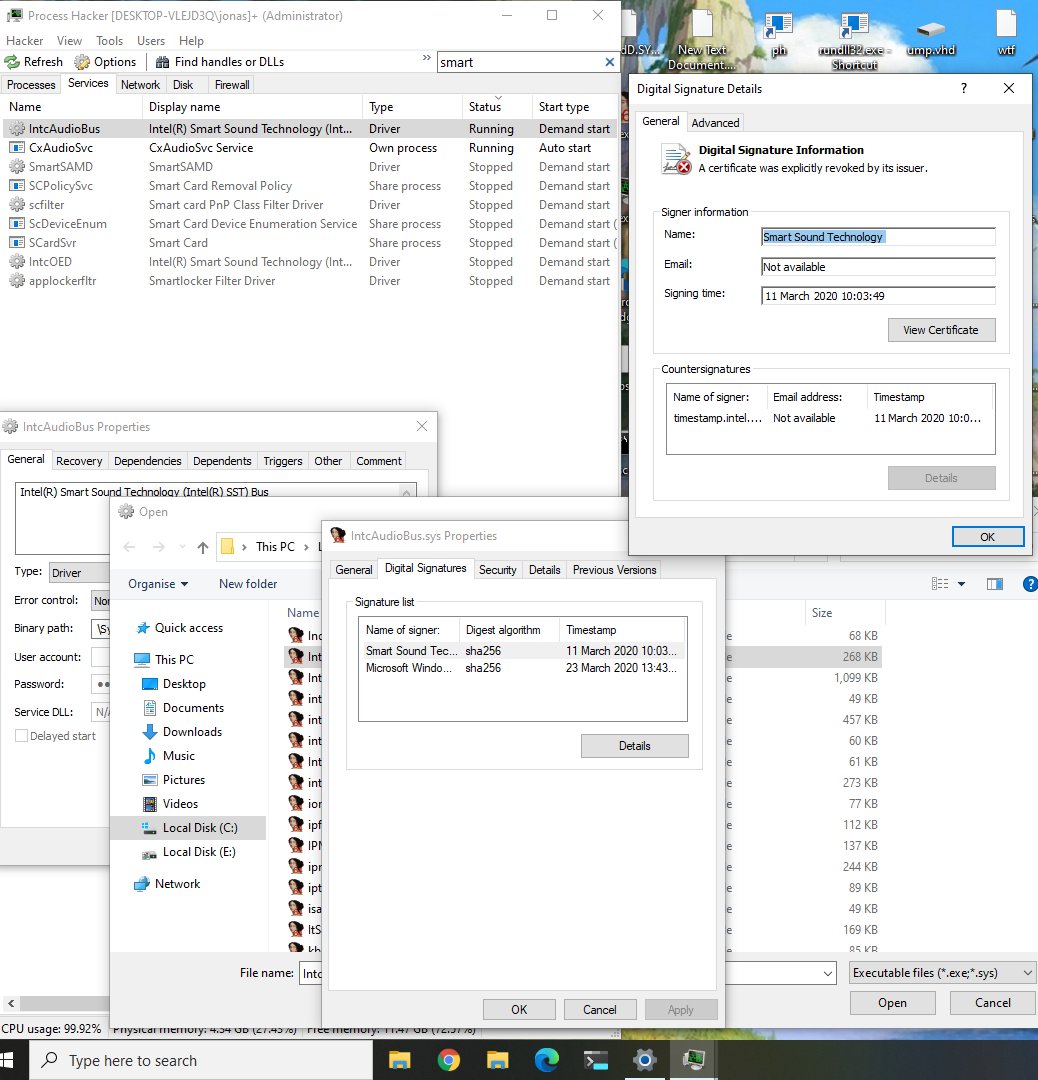Open help icon in Open dialog
This screenshot has height=1080, width=1038.
point(1030,584)
